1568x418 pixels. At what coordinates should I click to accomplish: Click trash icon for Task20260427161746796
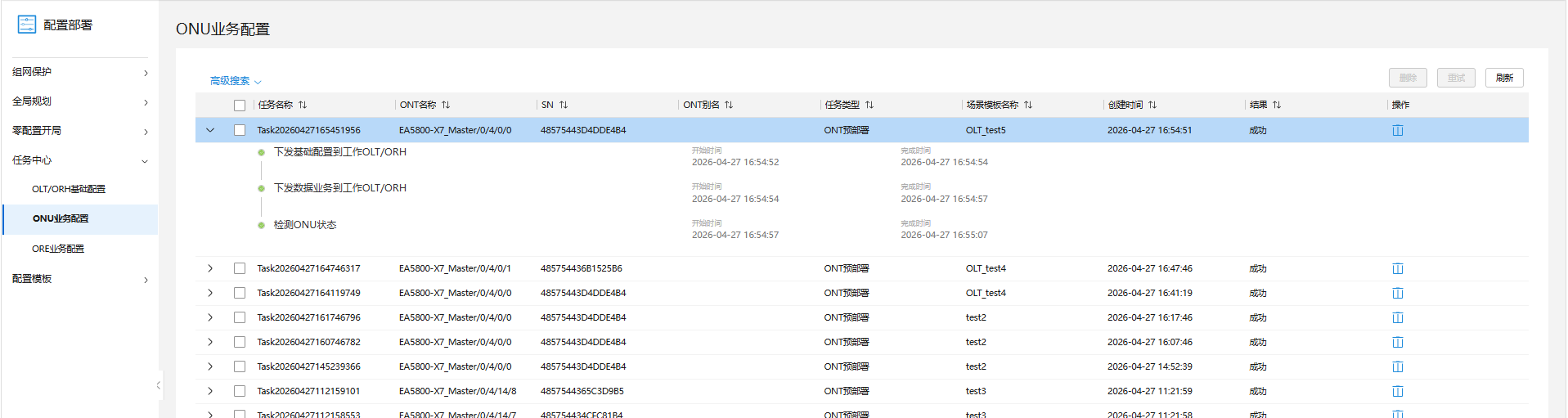pos(1398,317)
